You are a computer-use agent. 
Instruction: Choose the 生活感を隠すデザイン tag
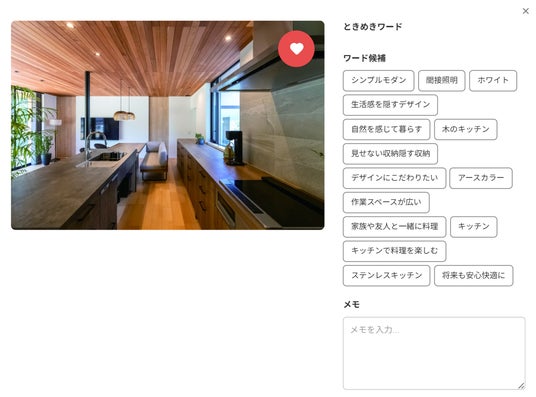pos(390,105)
